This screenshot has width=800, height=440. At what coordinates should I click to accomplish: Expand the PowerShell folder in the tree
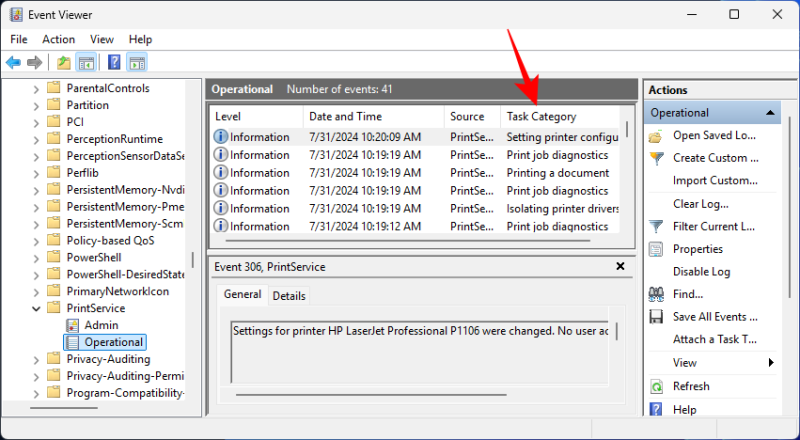click(x=37, y=257)
